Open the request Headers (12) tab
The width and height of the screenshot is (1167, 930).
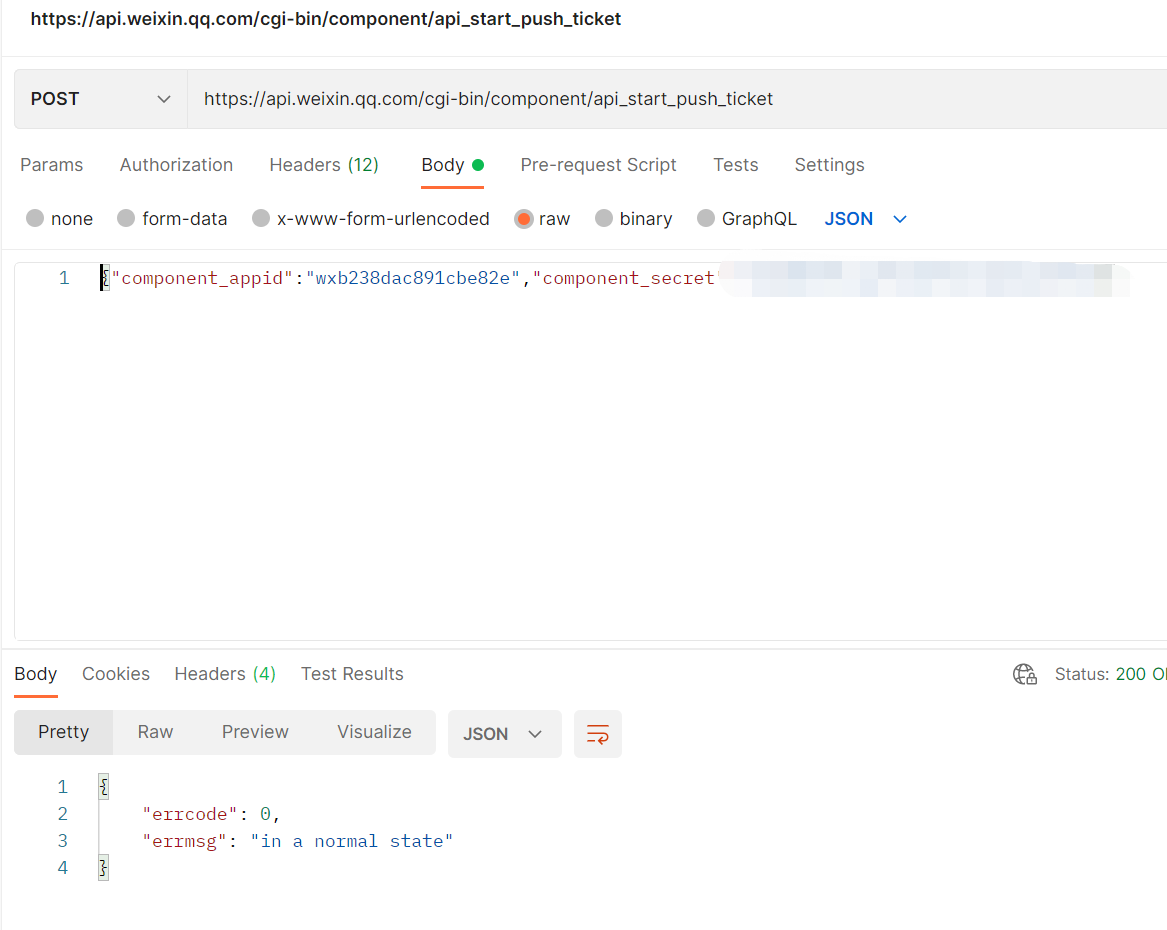[x=324, y=165]
